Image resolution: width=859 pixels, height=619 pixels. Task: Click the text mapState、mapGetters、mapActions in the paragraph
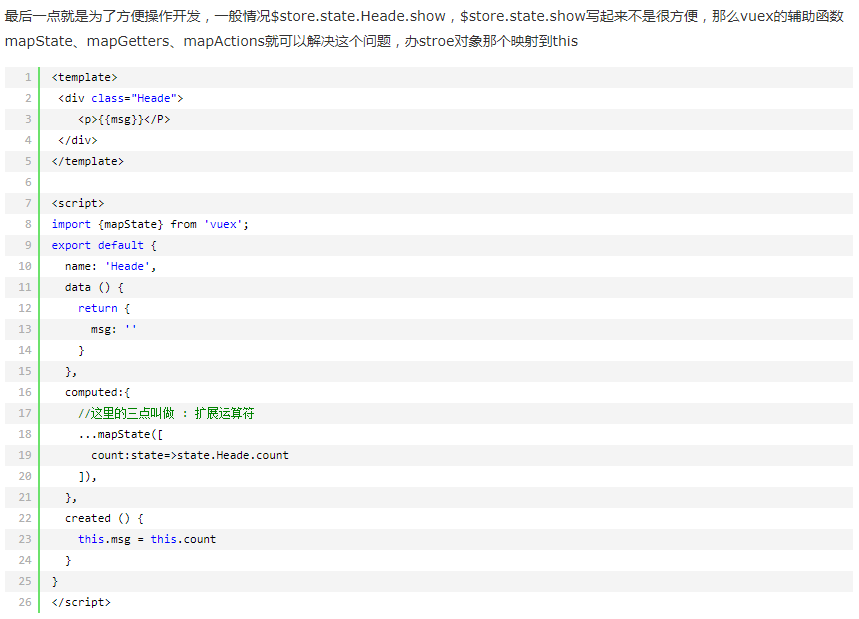[x=135, y=42]
